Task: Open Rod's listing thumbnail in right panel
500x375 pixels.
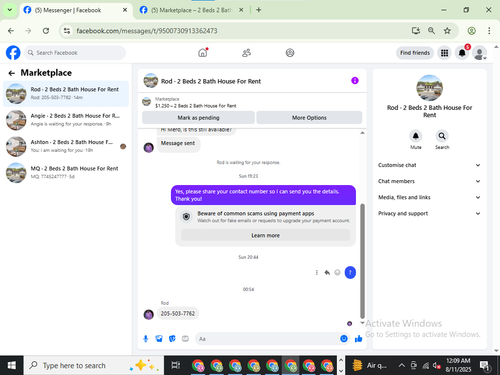Action: click(x=430, y=88)
